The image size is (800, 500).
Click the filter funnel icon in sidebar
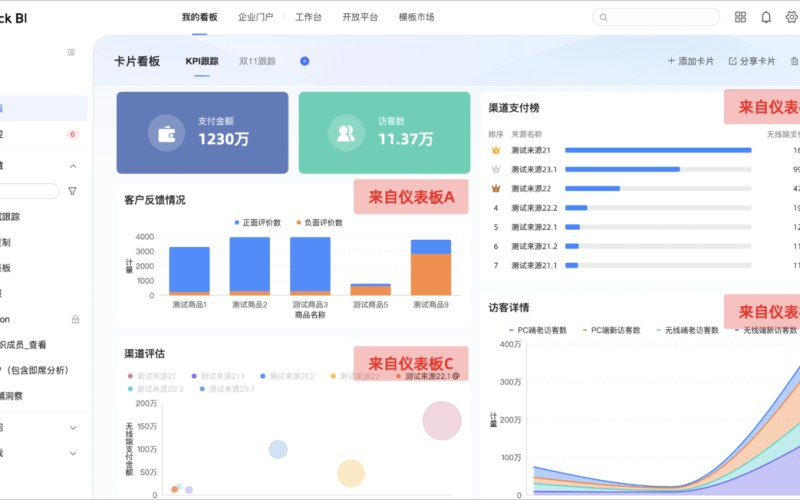point(72,191)
